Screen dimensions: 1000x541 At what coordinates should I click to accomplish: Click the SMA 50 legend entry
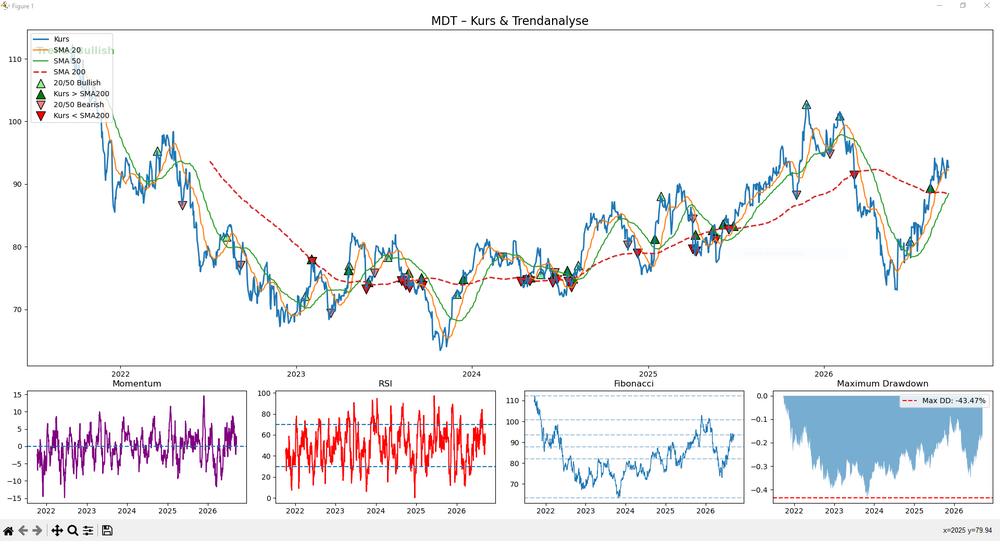[x=67, y=61]
